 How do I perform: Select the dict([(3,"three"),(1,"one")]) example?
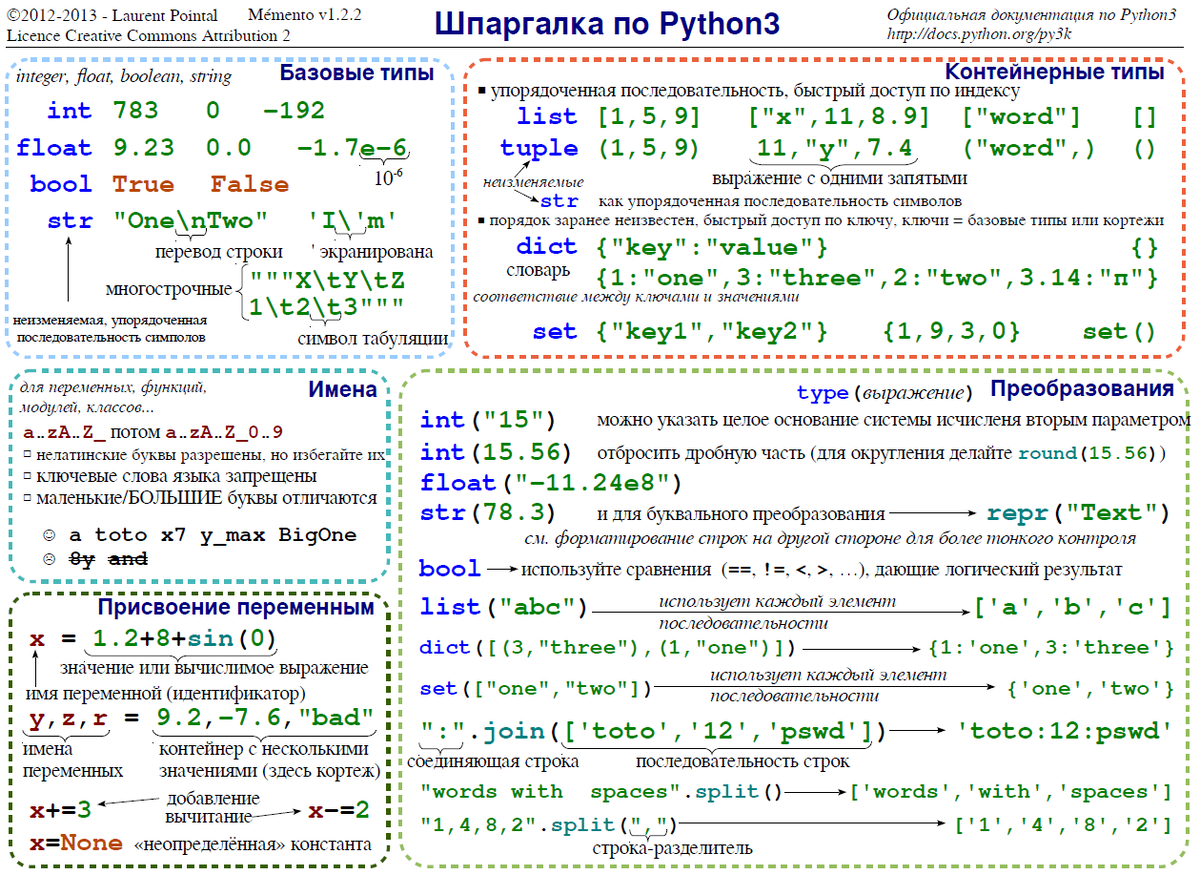(x=608, y=648)
